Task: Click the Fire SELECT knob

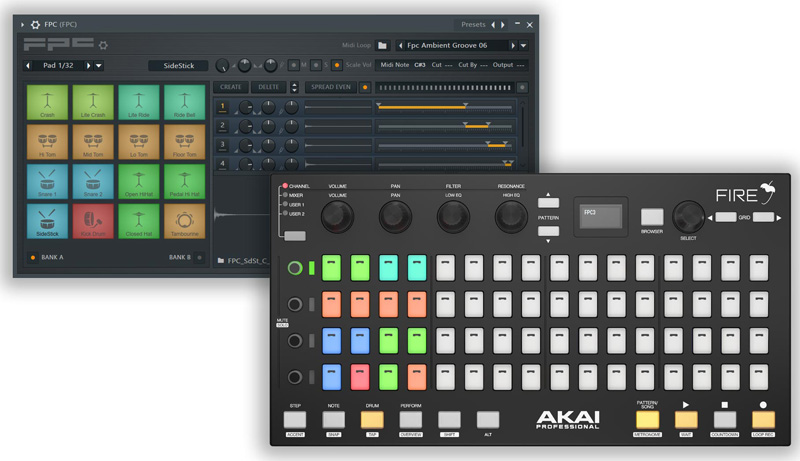Action: pyautogui.click(x=688, y=217)
